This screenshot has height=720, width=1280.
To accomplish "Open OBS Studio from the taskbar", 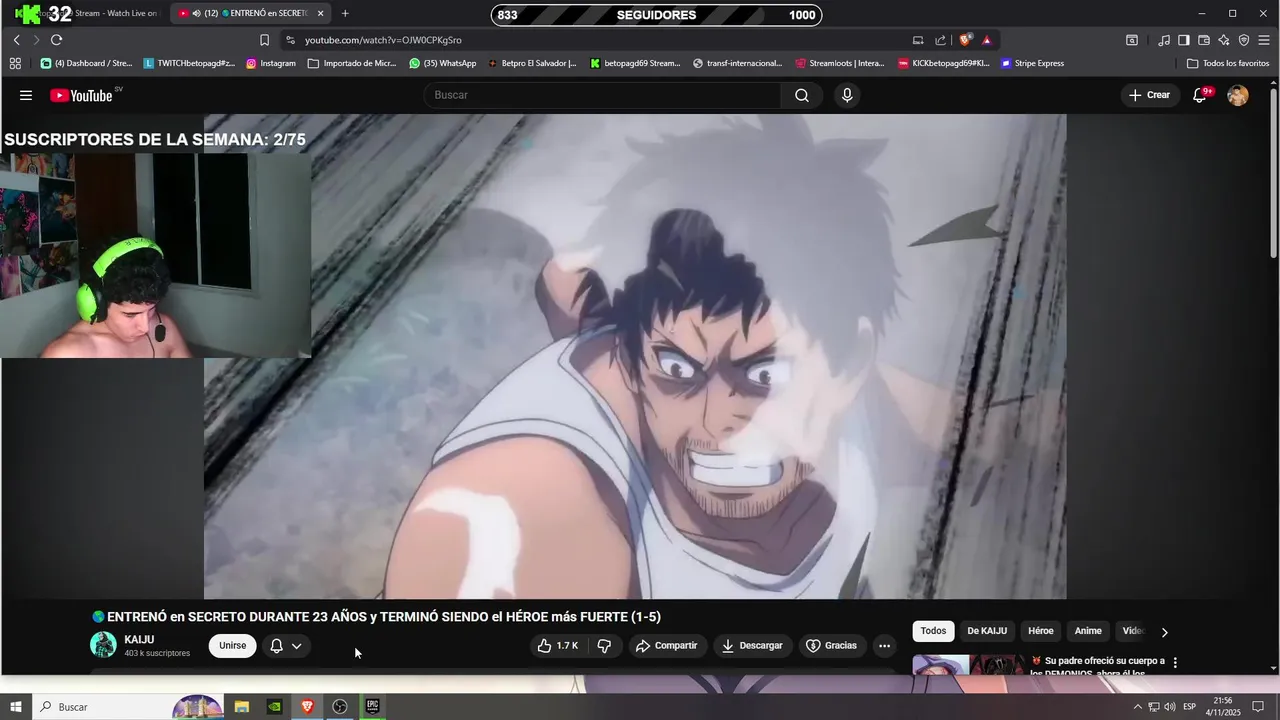I will 340,707.
